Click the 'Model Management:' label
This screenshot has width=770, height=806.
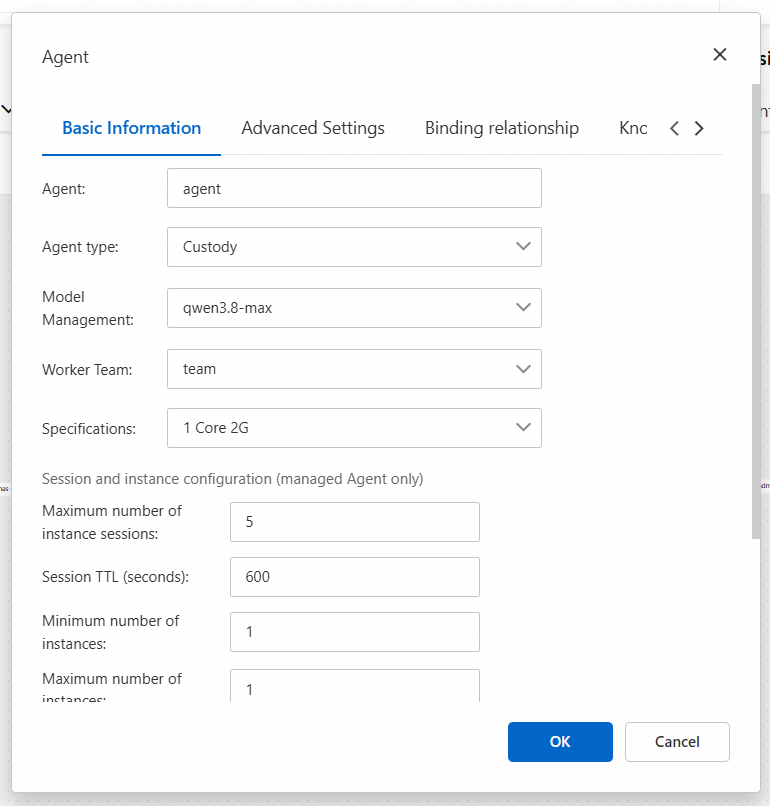point(88,308)
